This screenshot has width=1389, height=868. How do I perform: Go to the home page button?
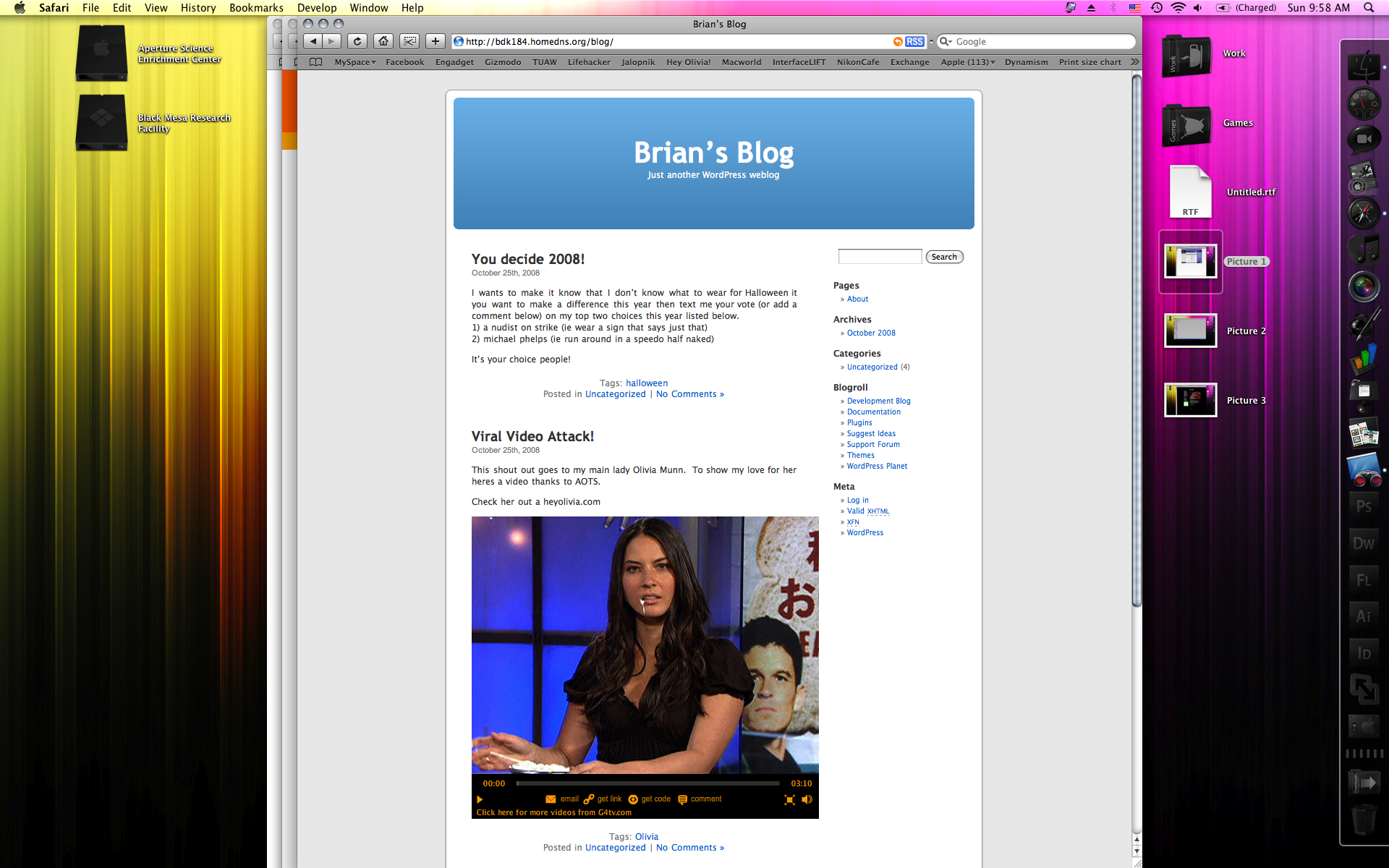coord(383,41)
